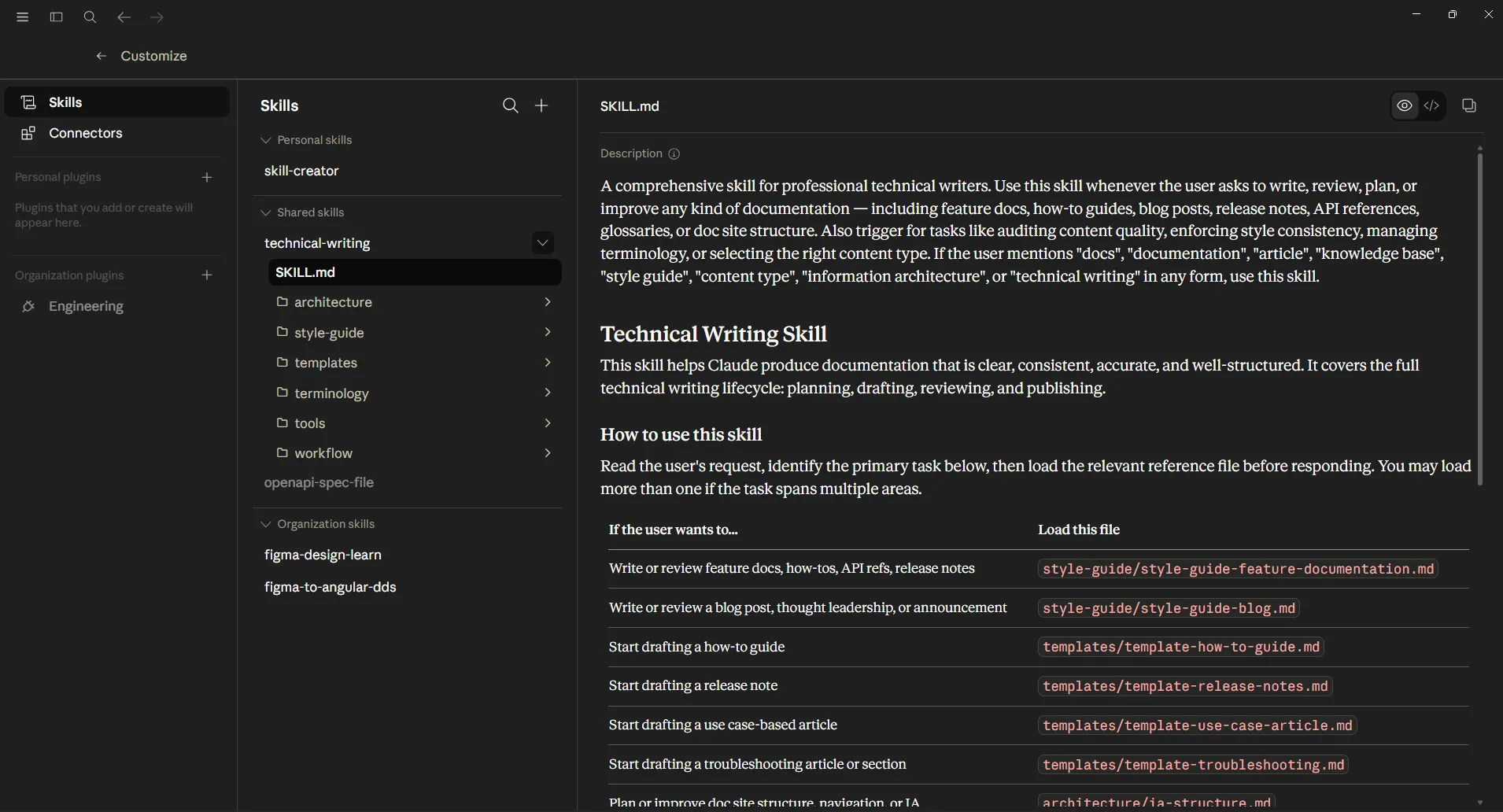Click 'Start drafting a release note' cell
The height and width of the screenshot is (812, 1503).
click(693, 685)
